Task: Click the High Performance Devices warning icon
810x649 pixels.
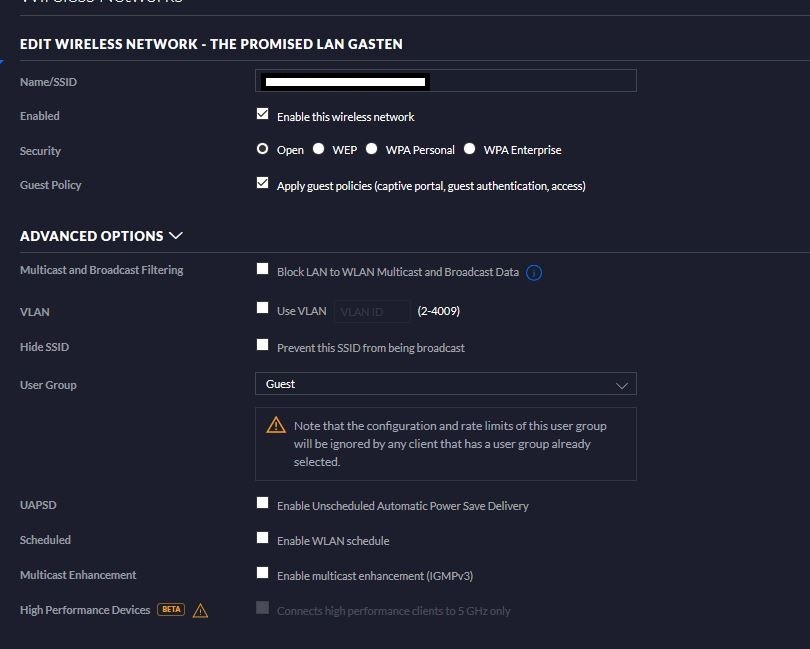Action: pos(200,610)
